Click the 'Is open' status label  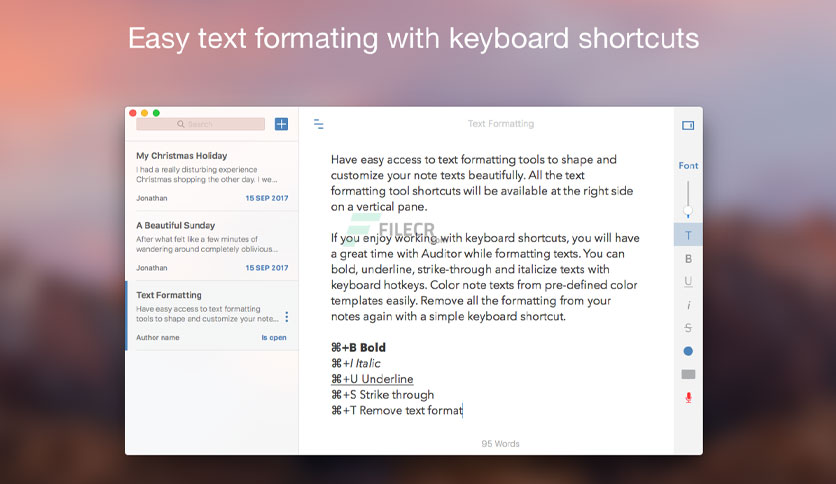click(274, 337)
